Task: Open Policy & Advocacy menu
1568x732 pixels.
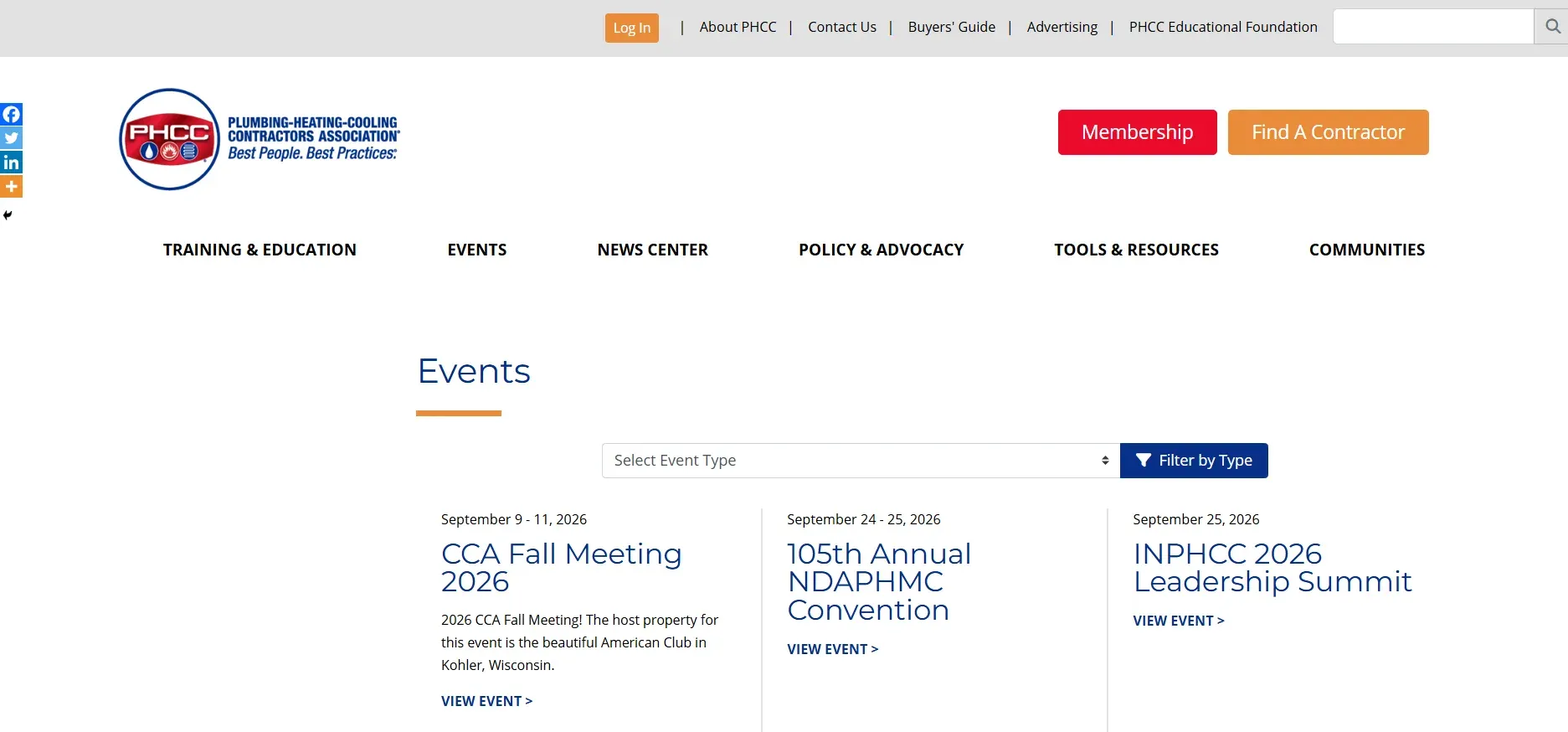Action: (881, 250)
